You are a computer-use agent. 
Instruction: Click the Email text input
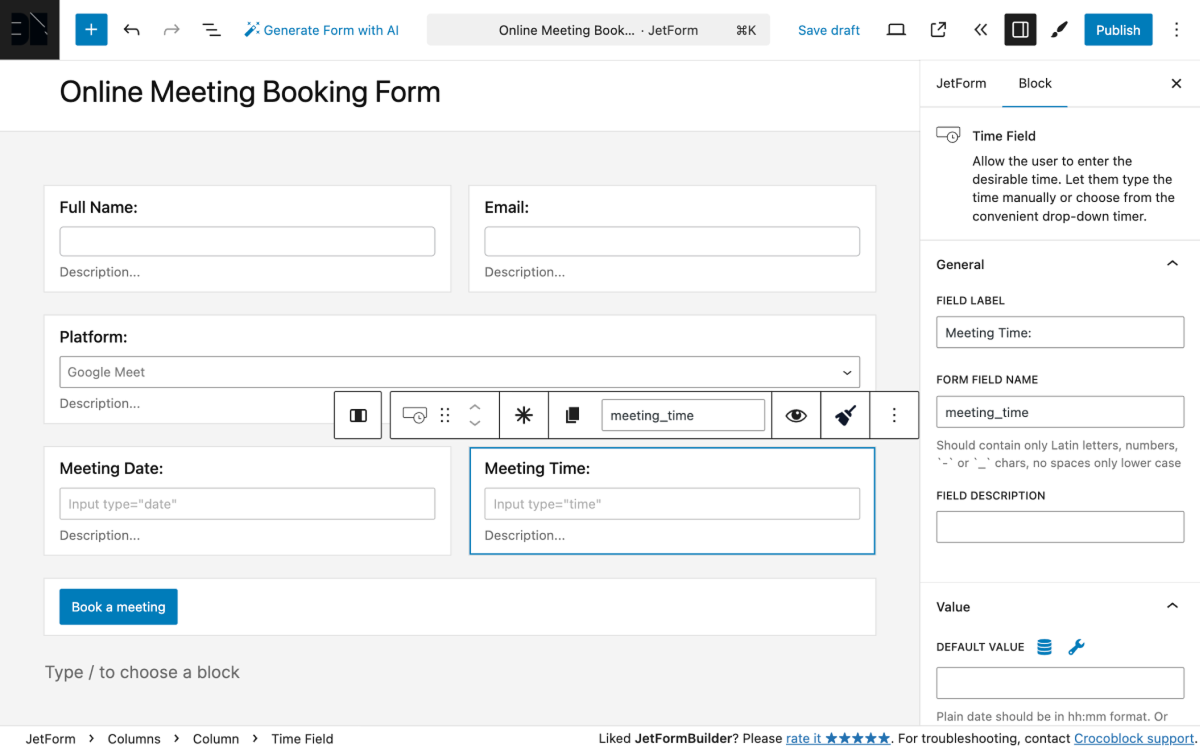click(672, 241)
